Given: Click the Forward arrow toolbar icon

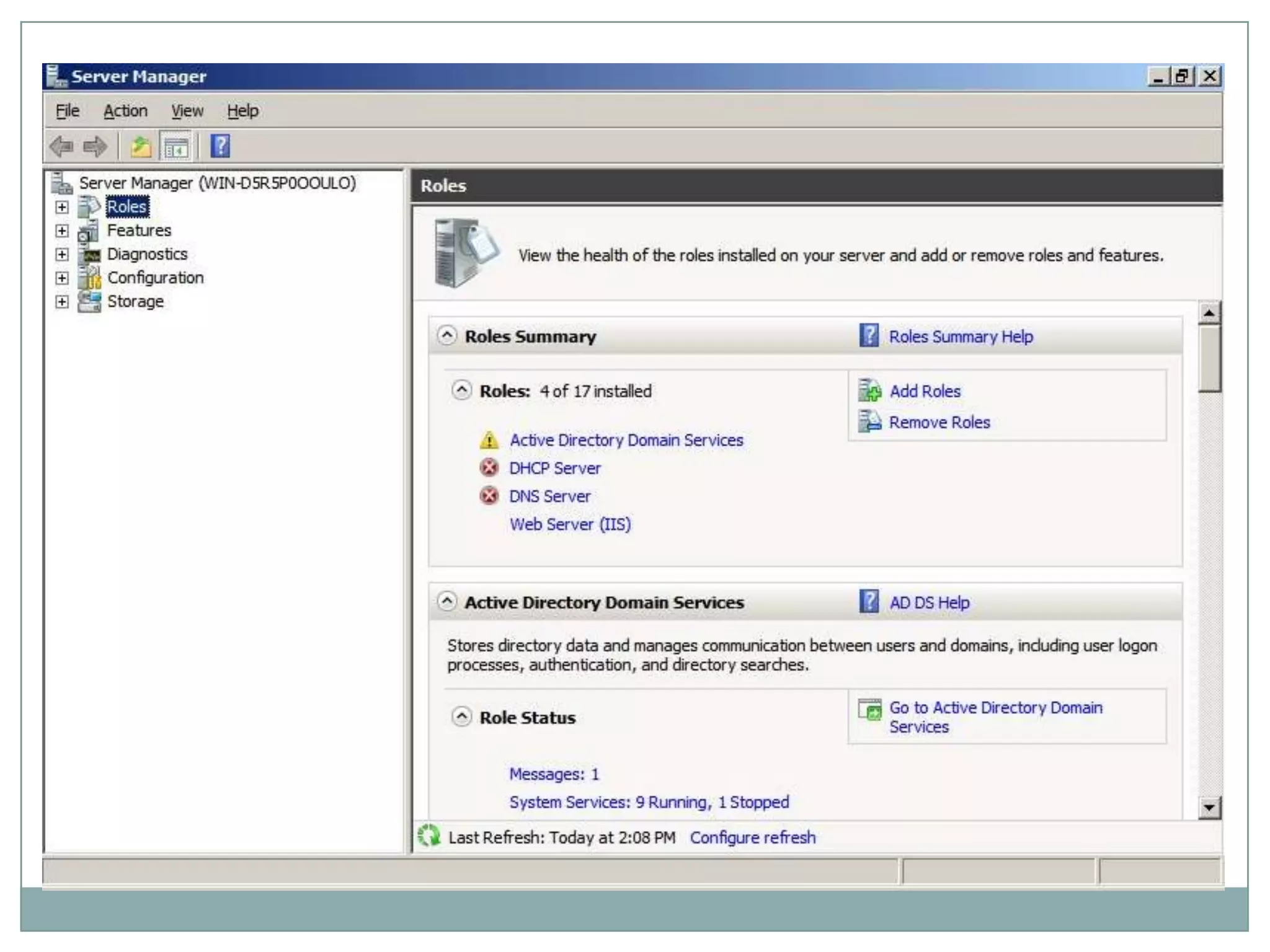Looking at the screenshot, I should pyautogui.click(x=95, y=147).
